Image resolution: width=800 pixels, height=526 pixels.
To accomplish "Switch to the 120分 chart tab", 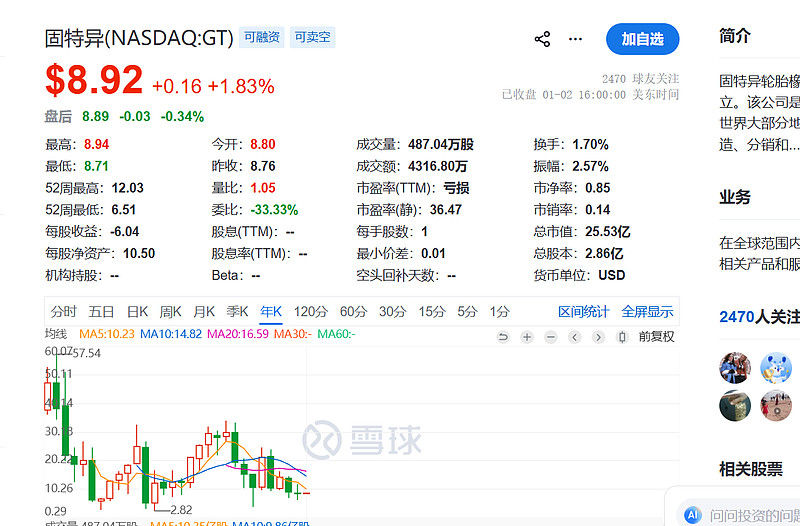I will [x=311, y=312].
